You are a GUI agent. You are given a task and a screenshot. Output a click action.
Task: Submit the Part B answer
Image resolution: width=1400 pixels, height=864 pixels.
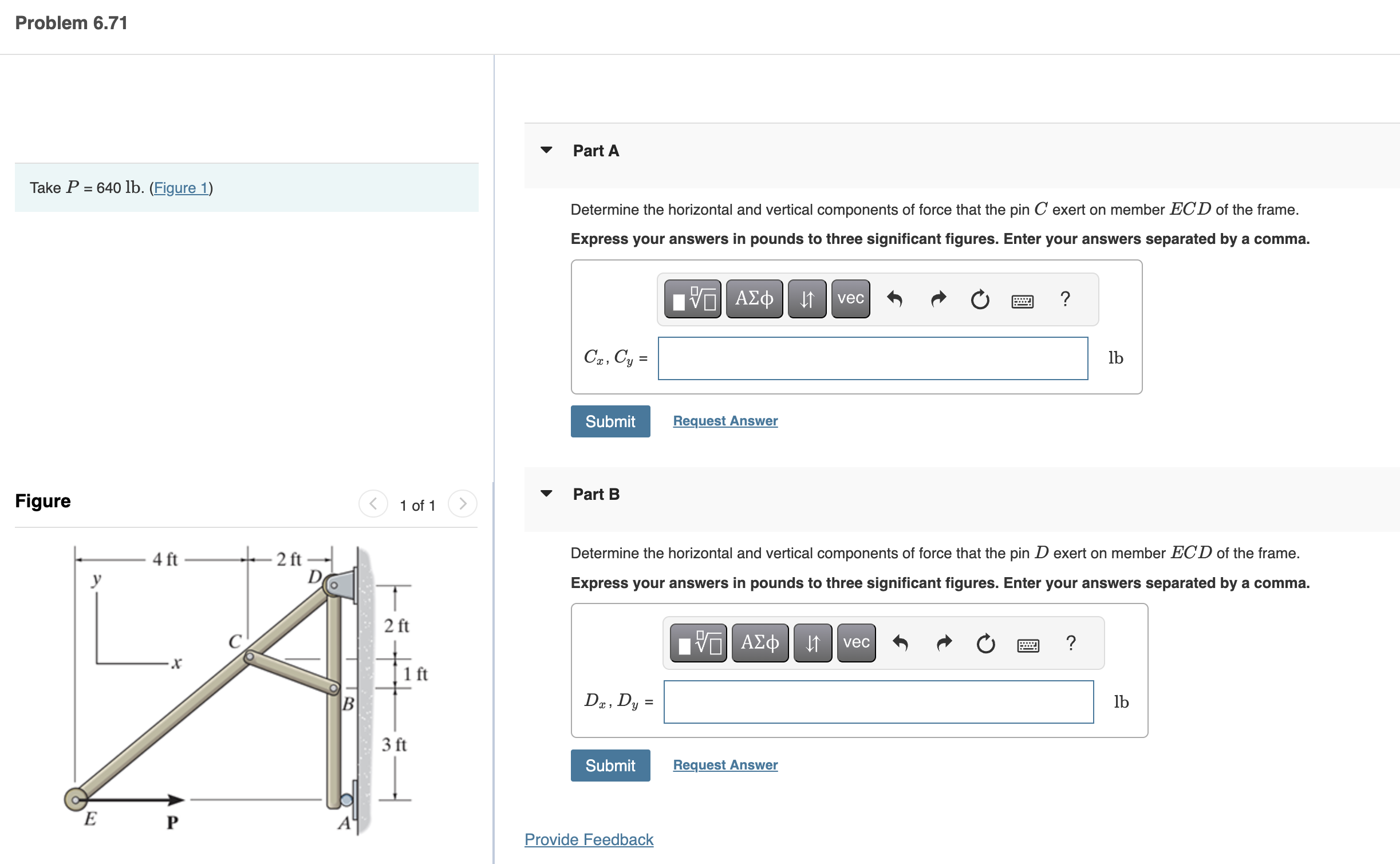point(610,765)
